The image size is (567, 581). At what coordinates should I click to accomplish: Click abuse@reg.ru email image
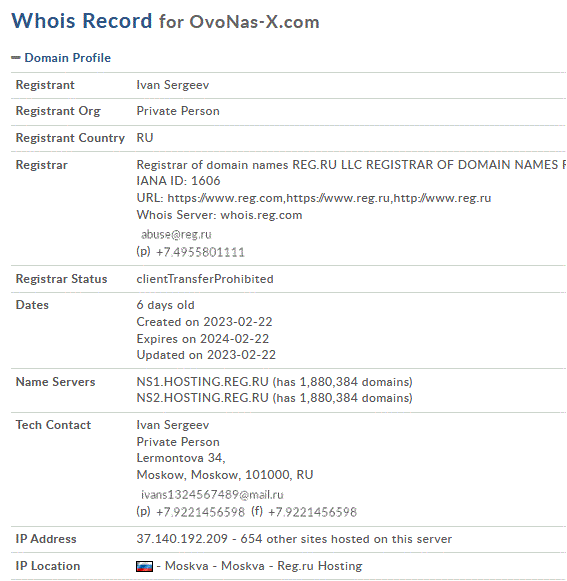(176, 235)
